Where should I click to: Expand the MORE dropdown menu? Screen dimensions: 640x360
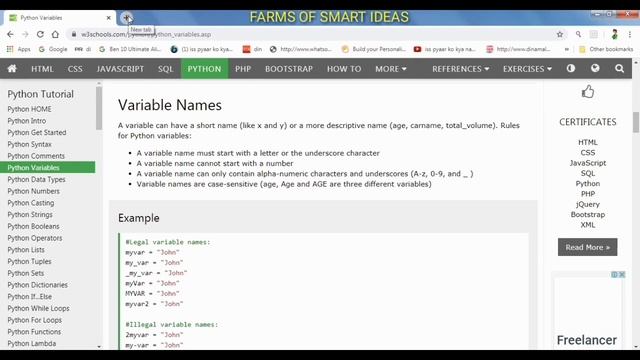[391, 69]
